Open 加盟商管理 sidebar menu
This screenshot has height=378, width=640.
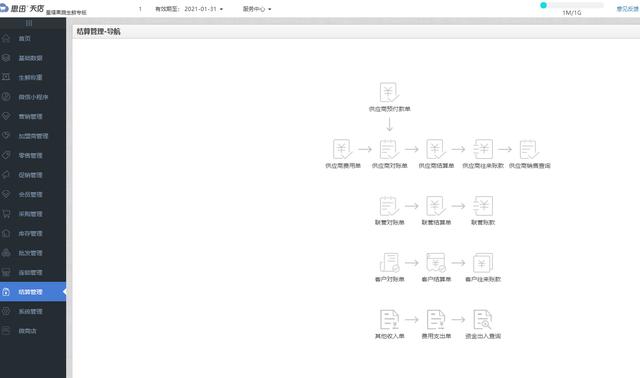tap(33, 136)
